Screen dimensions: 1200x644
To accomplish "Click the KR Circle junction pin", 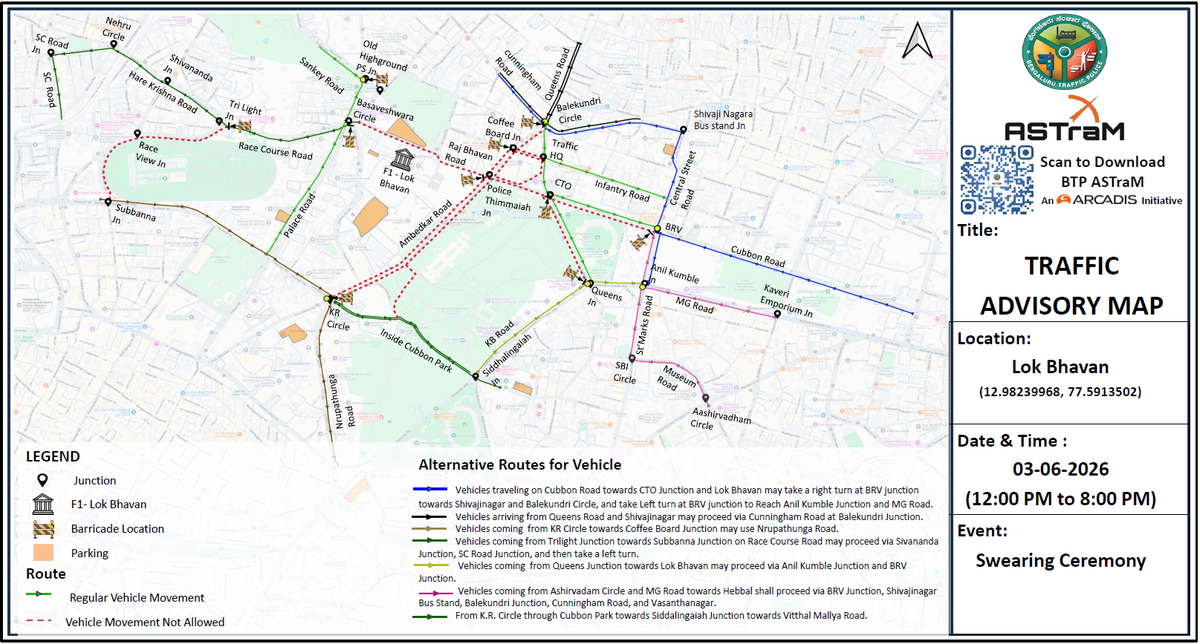I will click(x=328, y=298).
